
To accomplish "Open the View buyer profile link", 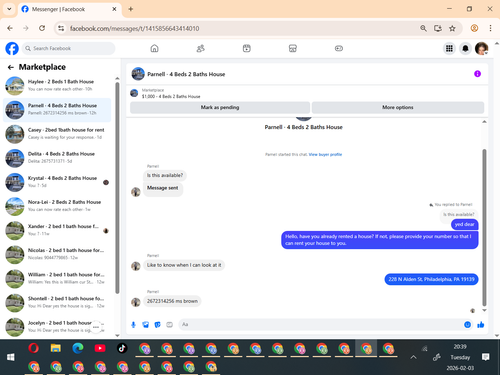I will click(325, 154).
